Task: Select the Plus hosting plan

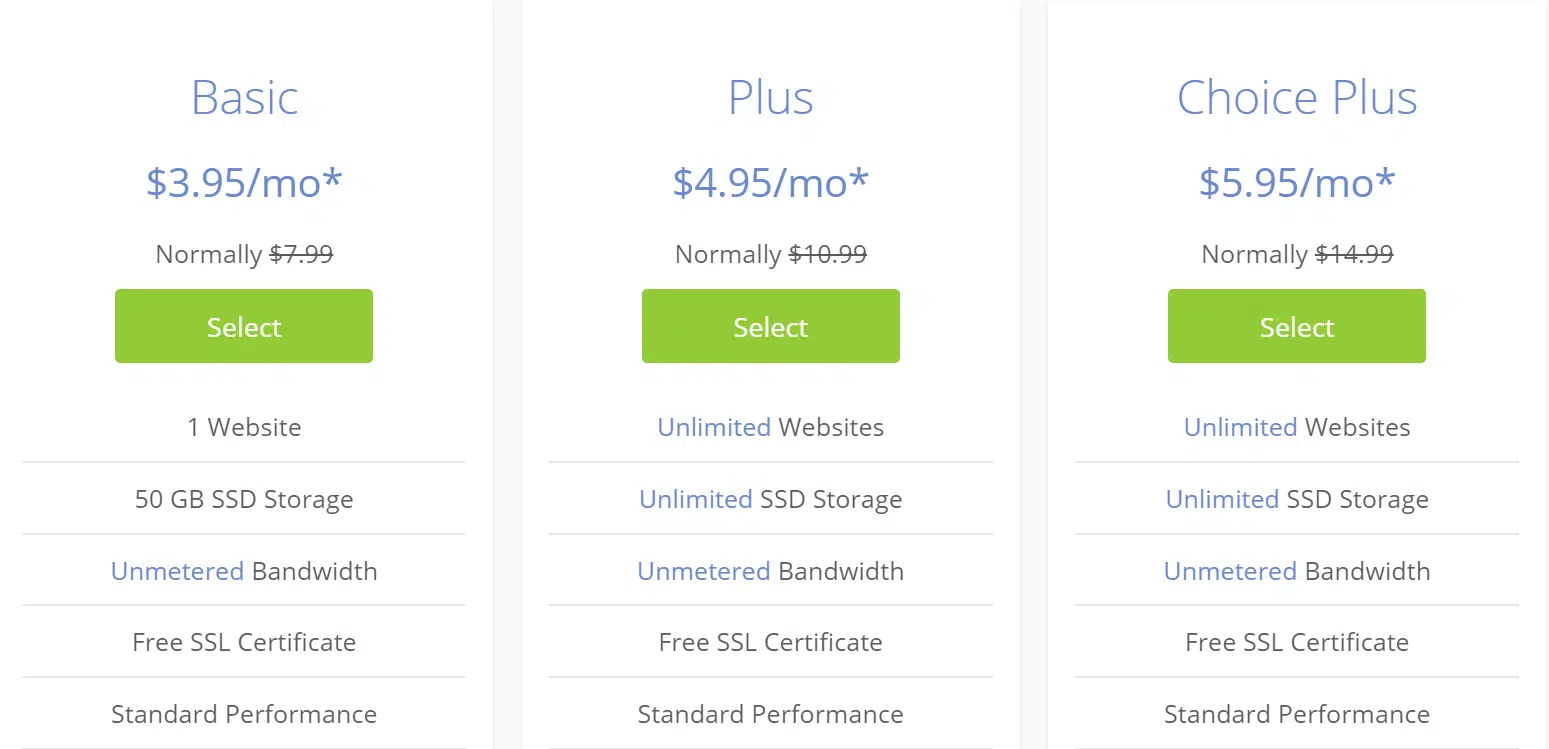Action: tap(770, 326)
